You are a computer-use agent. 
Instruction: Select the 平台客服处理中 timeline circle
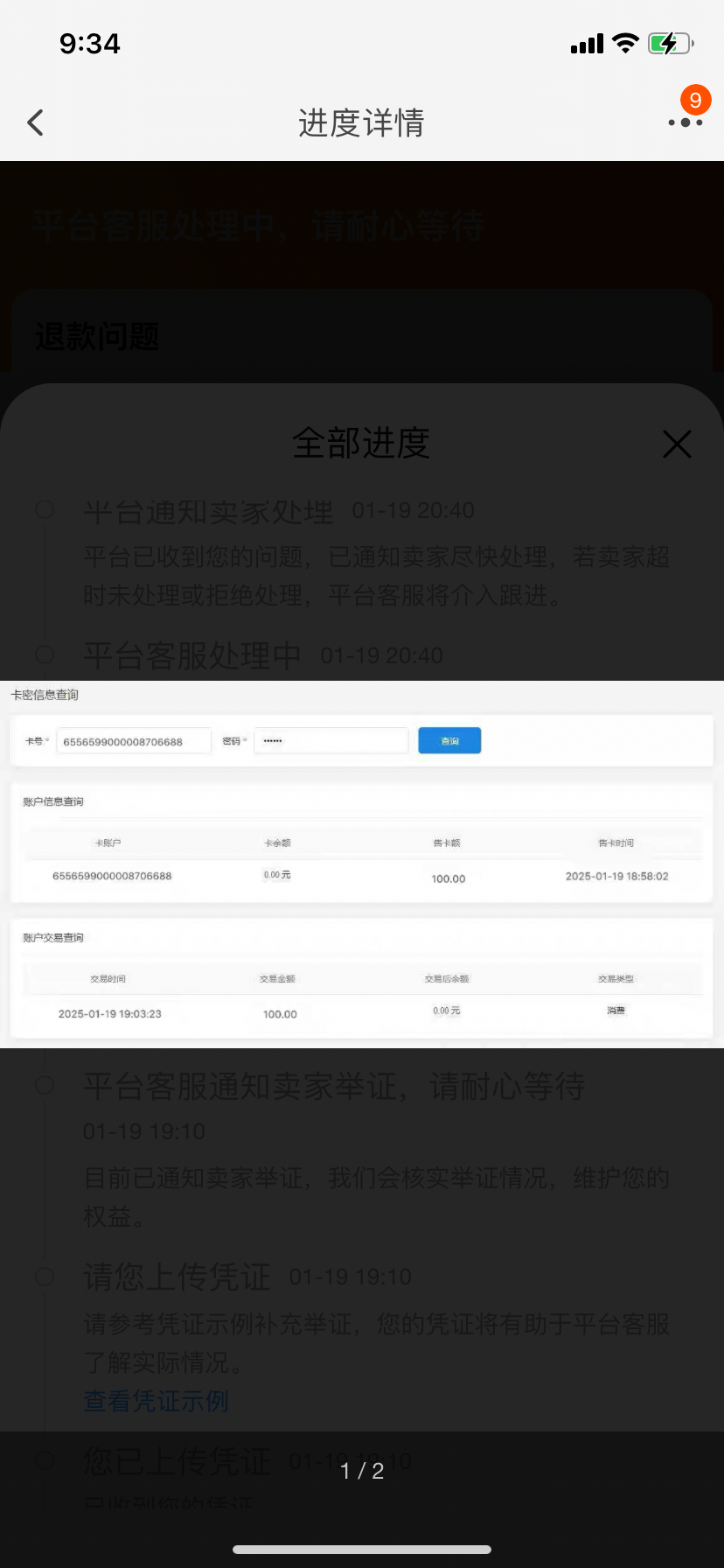point(45,654)
